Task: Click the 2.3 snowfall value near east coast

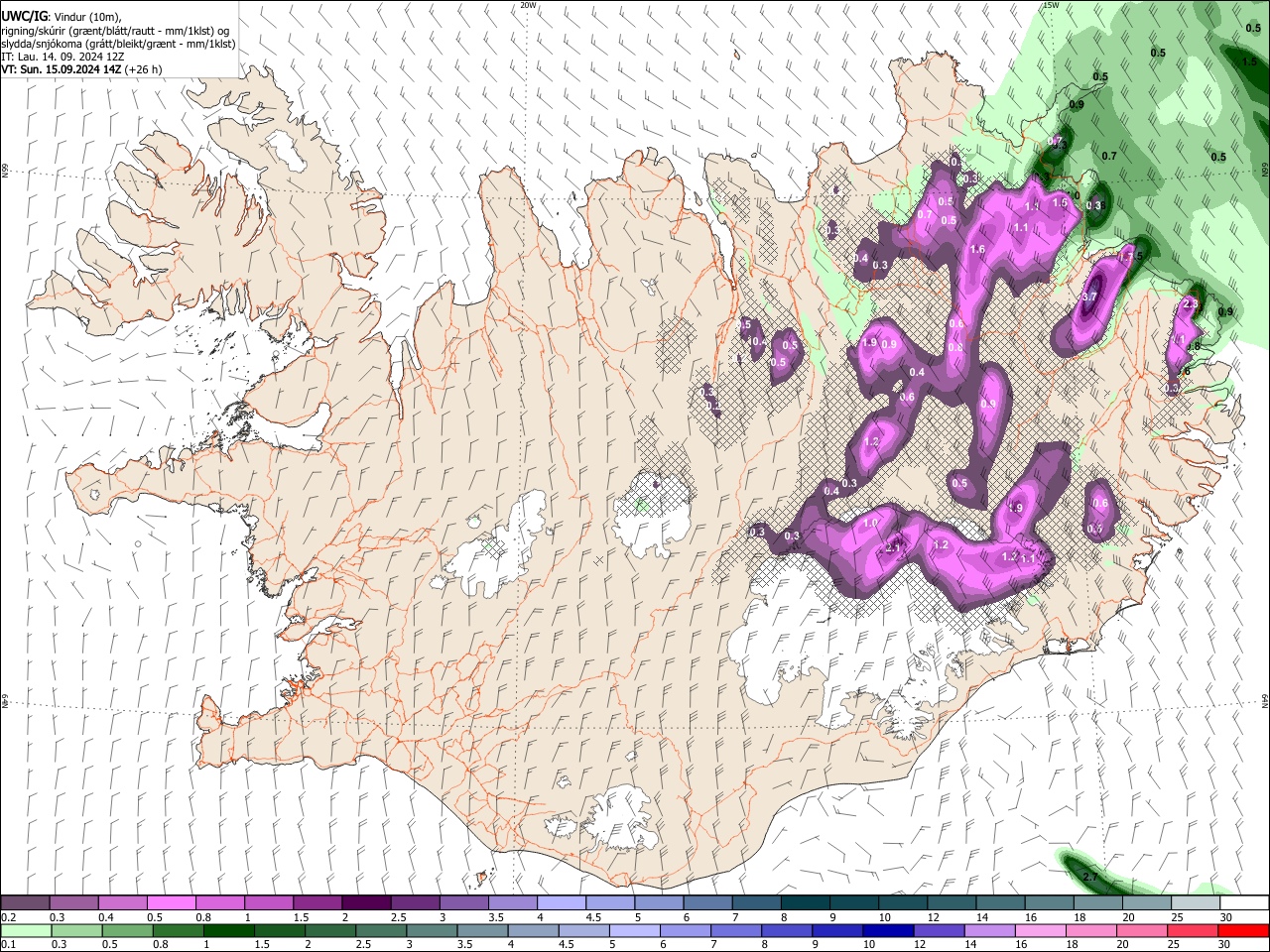Action: (x=1192, y=303)
